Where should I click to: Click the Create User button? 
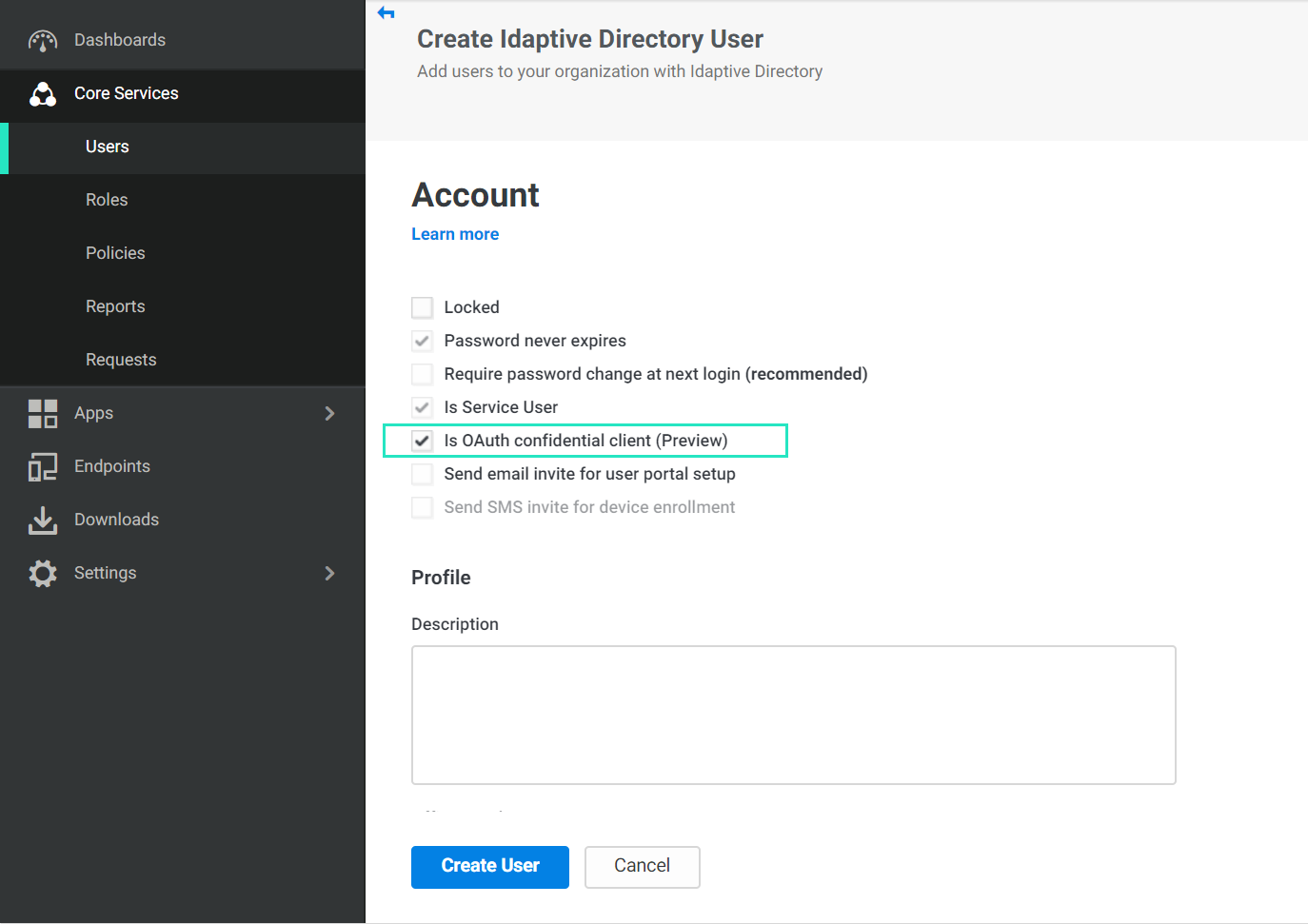[x=490, y=867]
